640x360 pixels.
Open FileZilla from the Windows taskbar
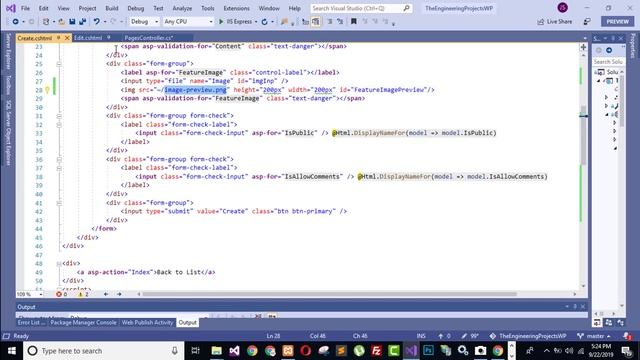[376, 351]
